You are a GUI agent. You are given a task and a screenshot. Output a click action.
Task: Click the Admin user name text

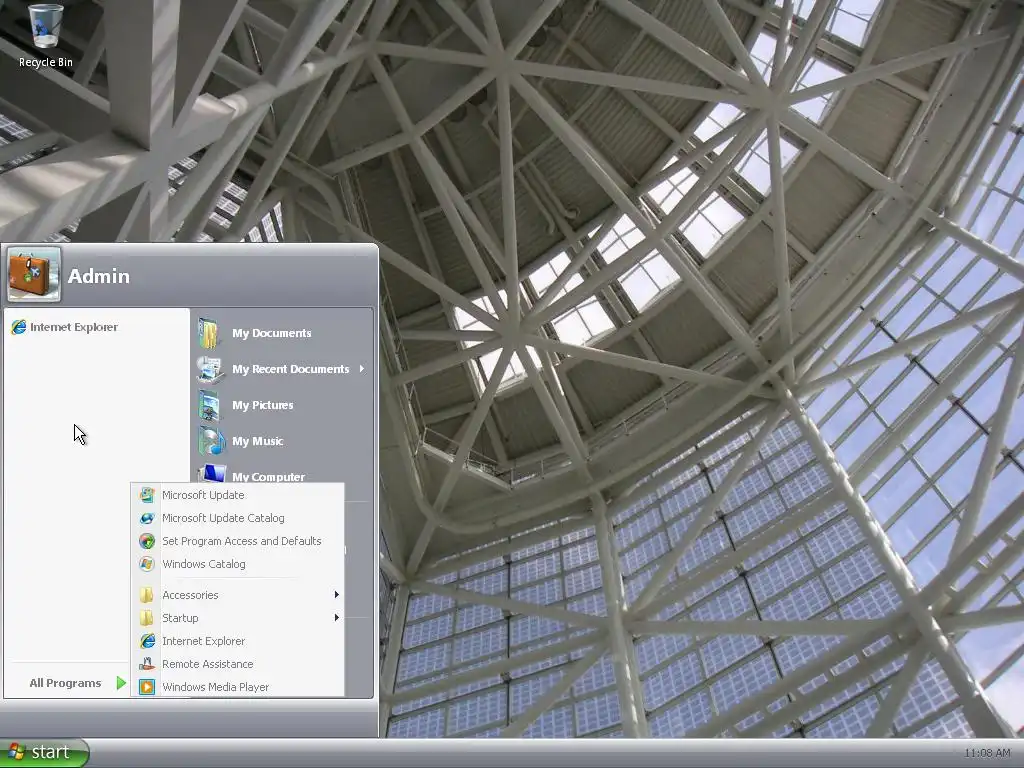pyautogui.click(x=99, y=276)
